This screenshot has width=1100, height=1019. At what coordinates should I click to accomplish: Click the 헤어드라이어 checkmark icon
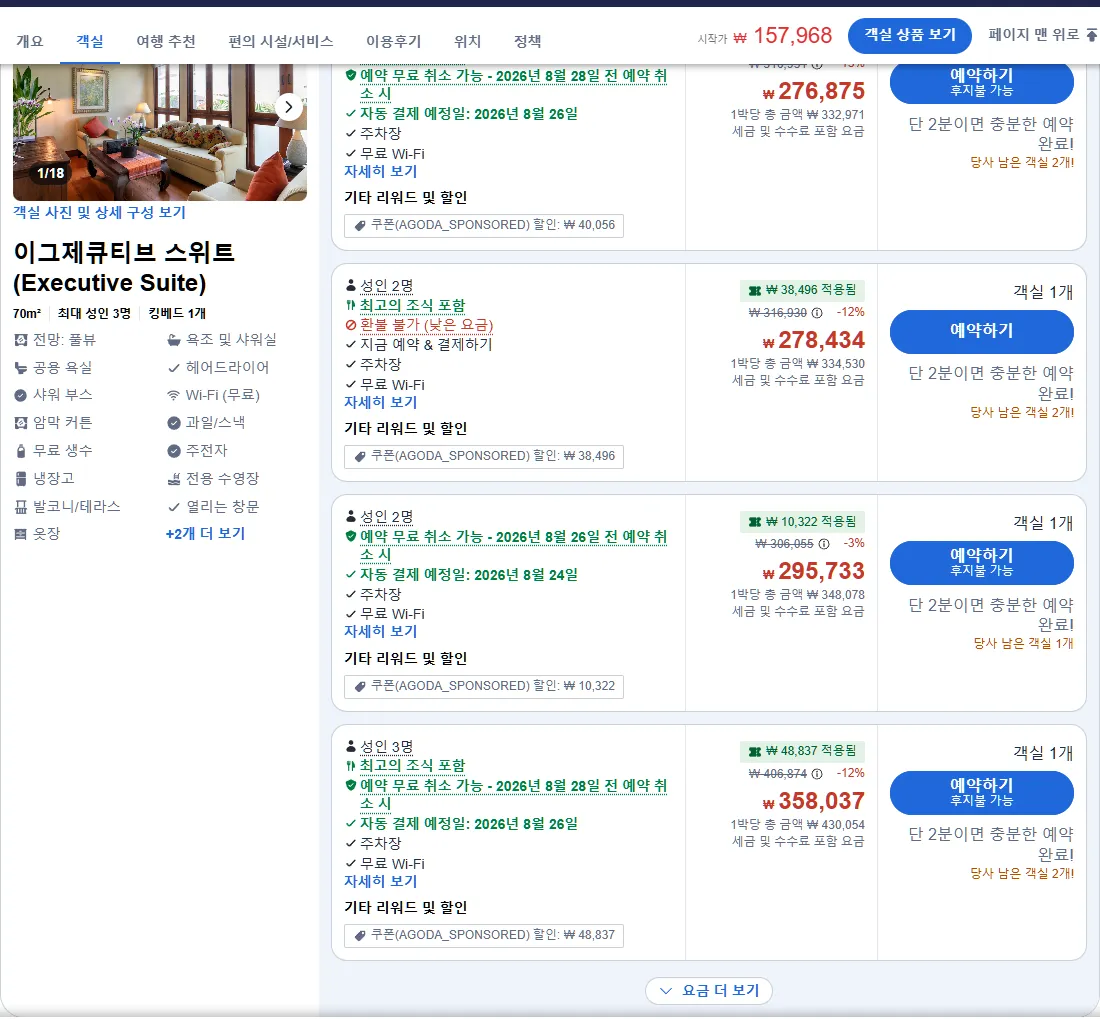click(x=174, y=367)
